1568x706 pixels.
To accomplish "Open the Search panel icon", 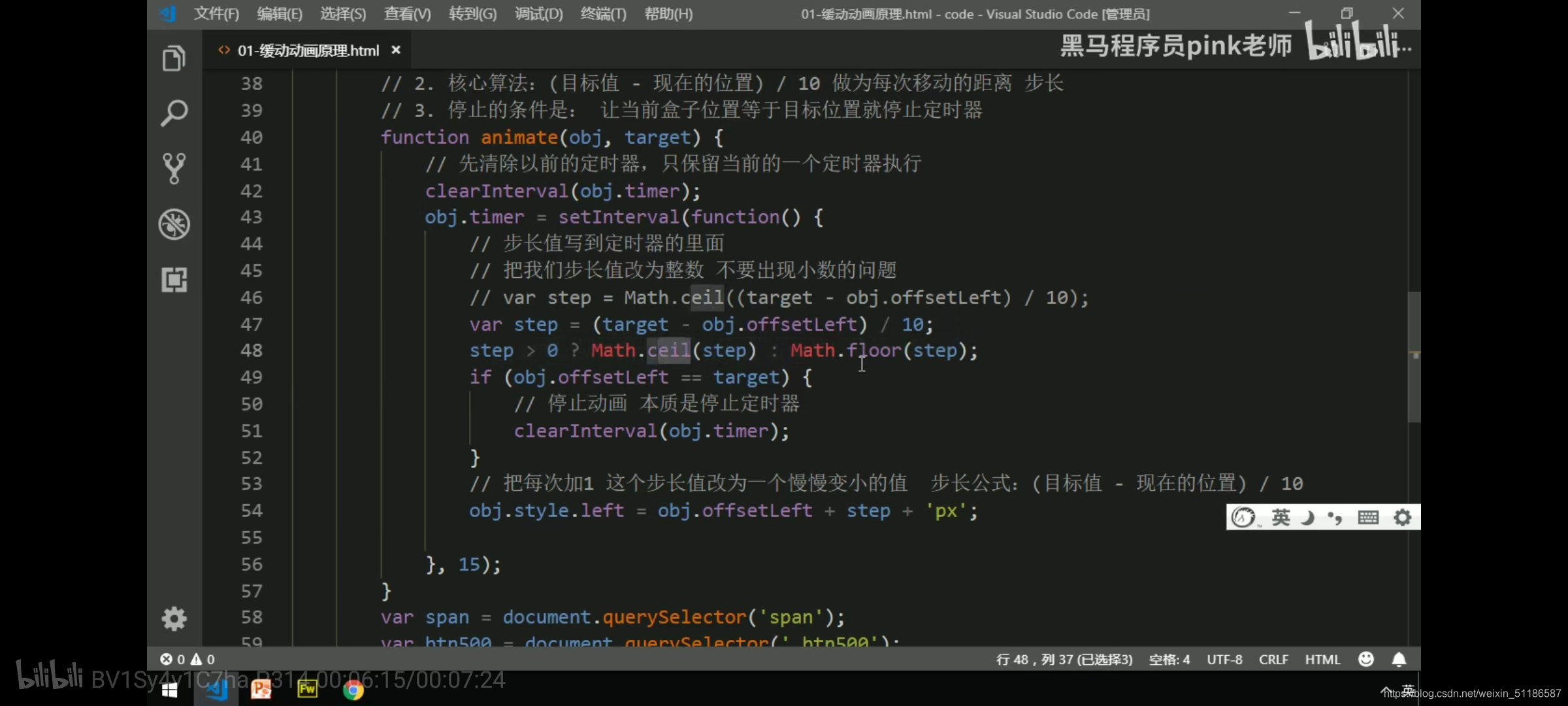I will [174, 113].
